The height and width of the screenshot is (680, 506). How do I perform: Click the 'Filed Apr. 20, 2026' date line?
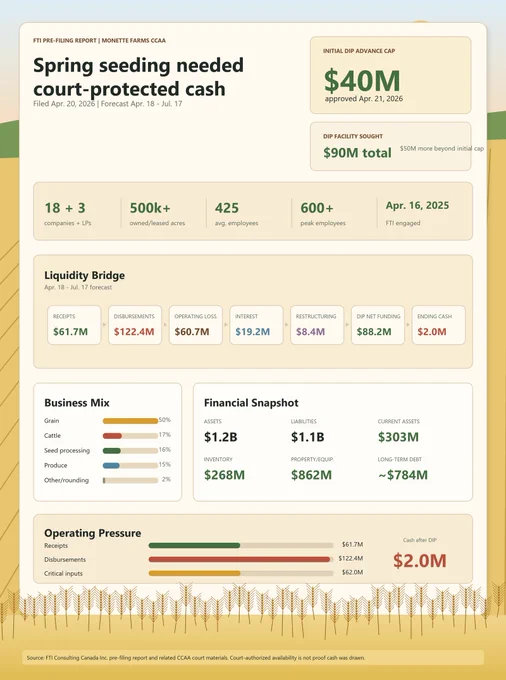tap(108, 104)
